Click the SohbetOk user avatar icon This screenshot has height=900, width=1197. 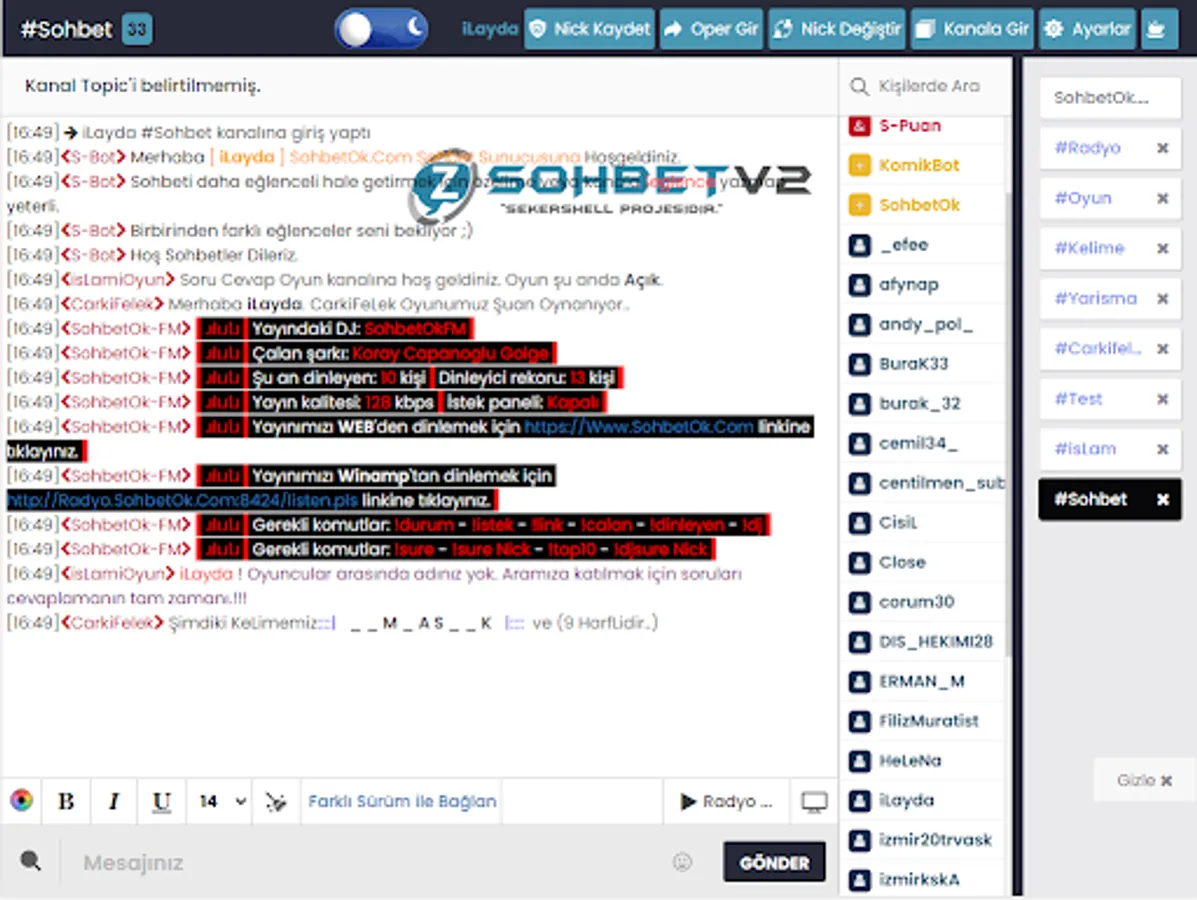click(x=860, y=205)
